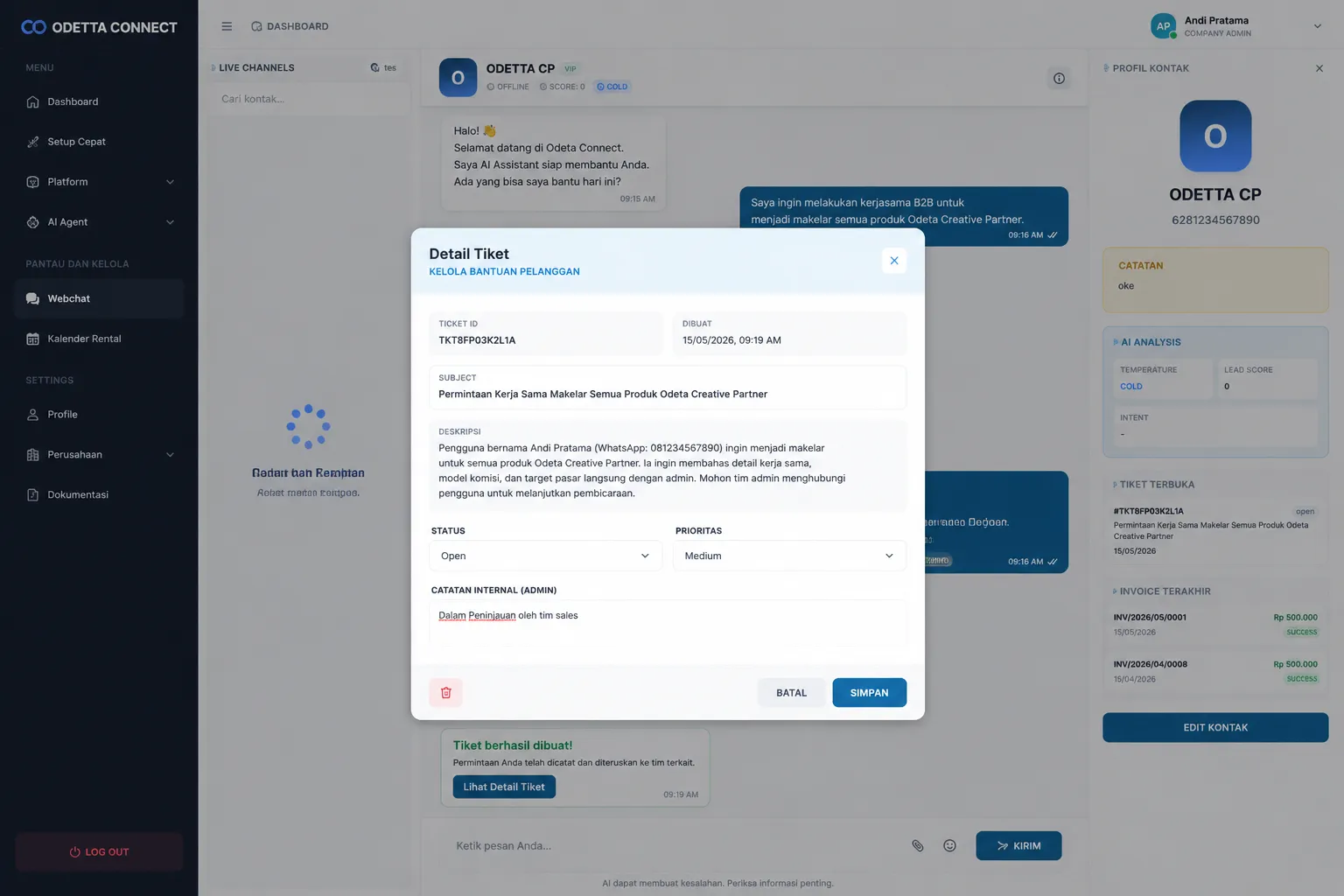Cancel editing with the Batal button
1344x896 pixels.
pyautogui.click(x=791, y=692)
